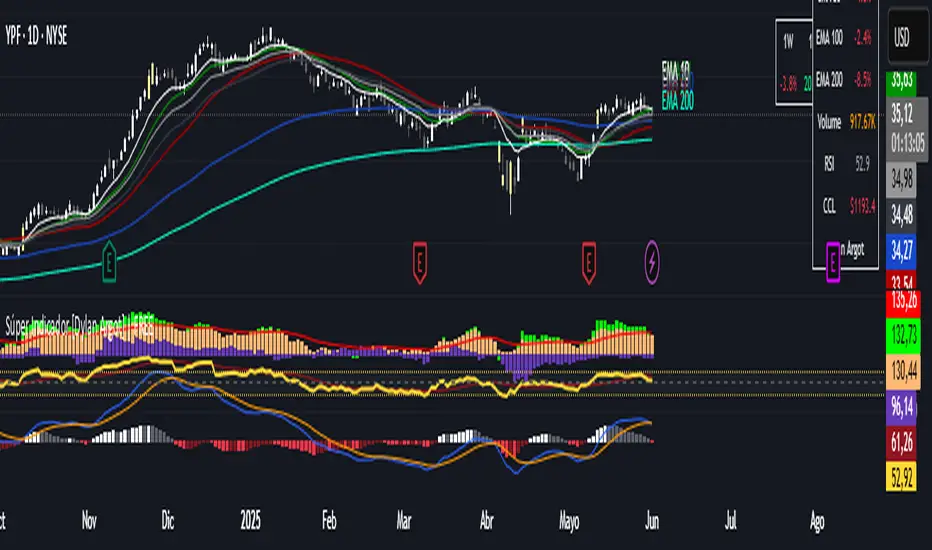Click the green 132,73 indicator value label
Viewport: 932px width, 550px height.
click(903, 335)
